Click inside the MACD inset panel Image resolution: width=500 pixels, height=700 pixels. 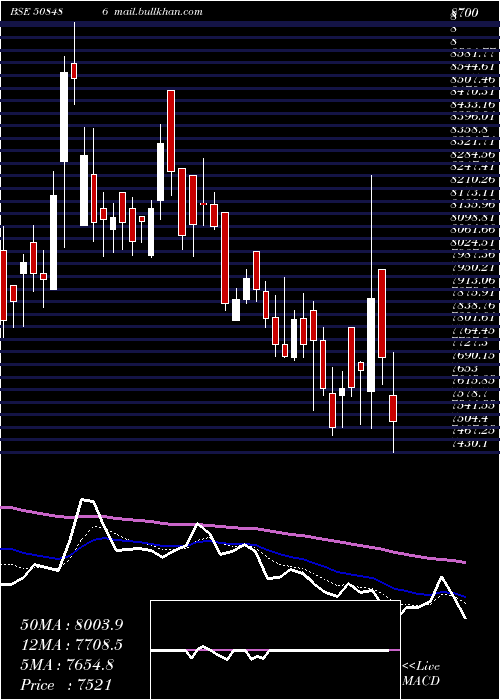(275, 650)
